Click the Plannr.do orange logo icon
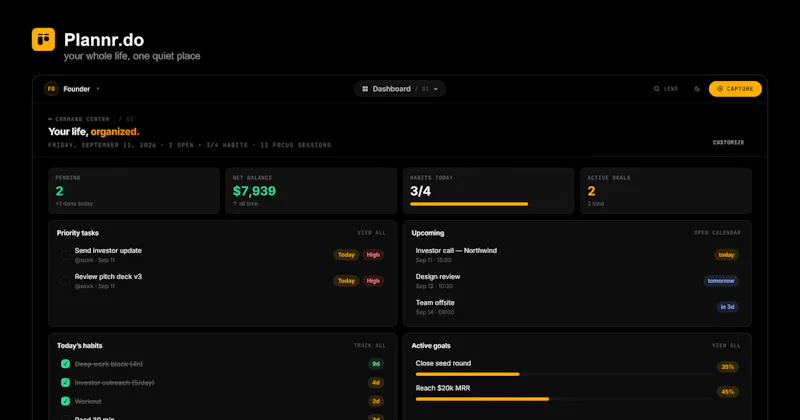The height and width of the screenshot is (420, 800). coord(43,39)
